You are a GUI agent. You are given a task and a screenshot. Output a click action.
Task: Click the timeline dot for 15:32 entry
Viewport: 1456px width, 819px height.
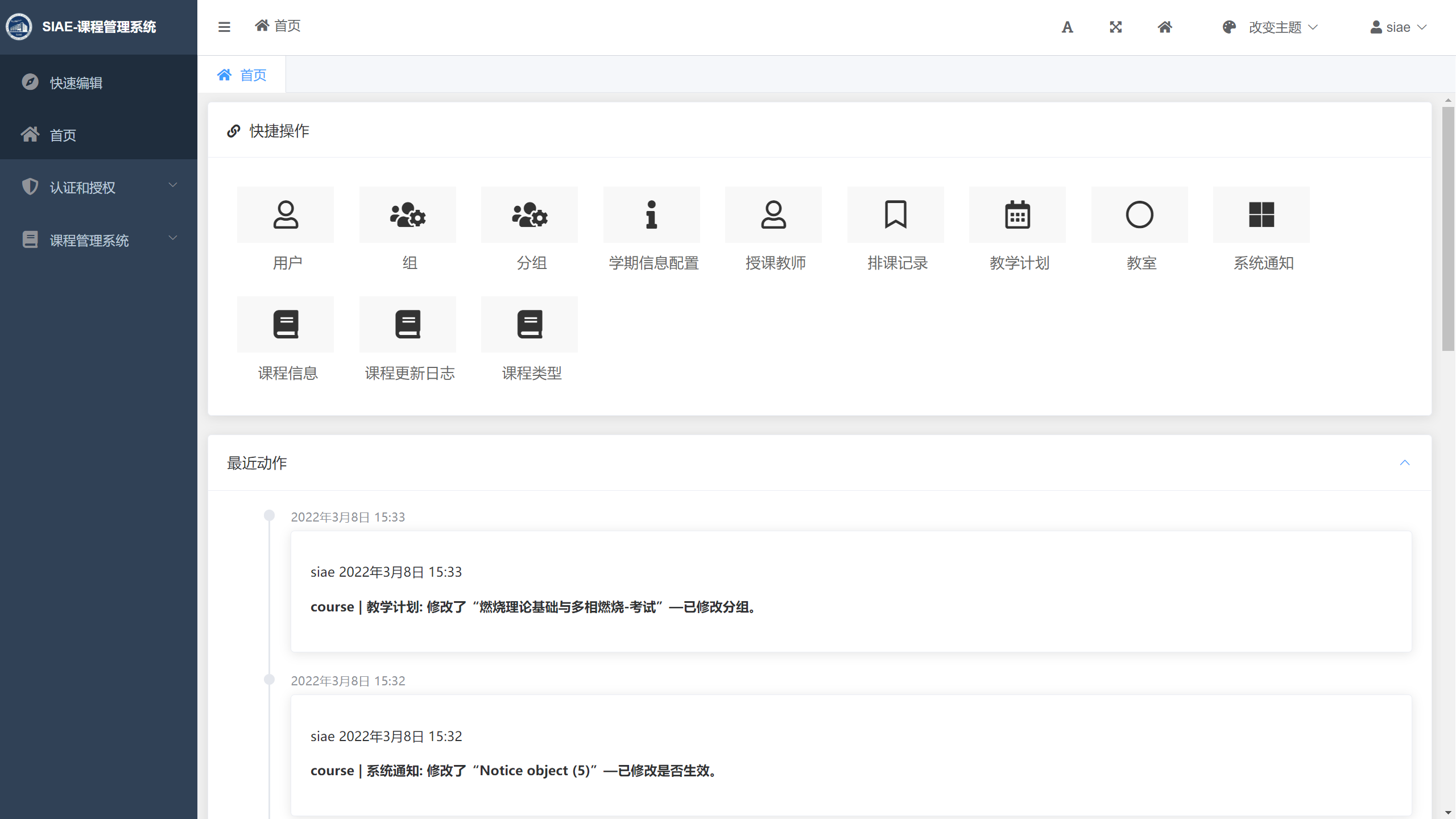click(x=270, y=680)
